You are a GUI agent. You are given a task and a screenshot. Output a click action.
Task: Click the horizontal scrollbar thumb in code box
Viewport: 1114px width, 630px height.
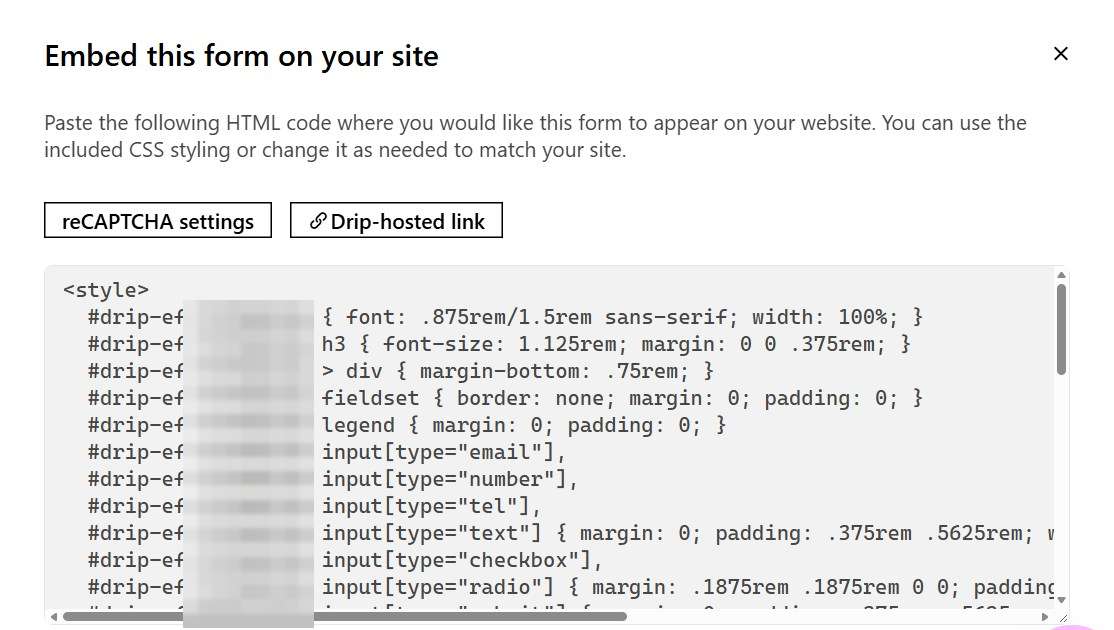coord(345,617)
